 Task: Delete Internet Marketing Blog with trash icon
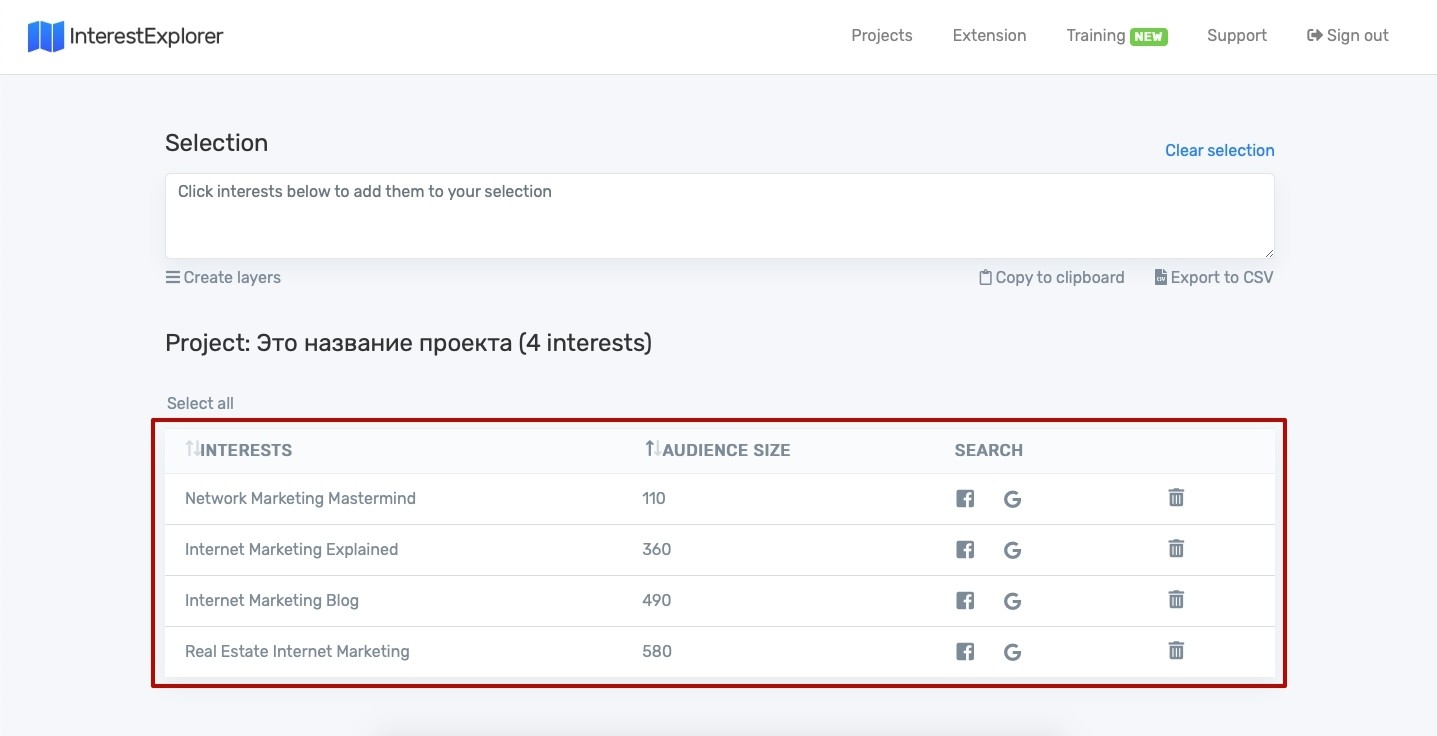tap(1176, 599)
